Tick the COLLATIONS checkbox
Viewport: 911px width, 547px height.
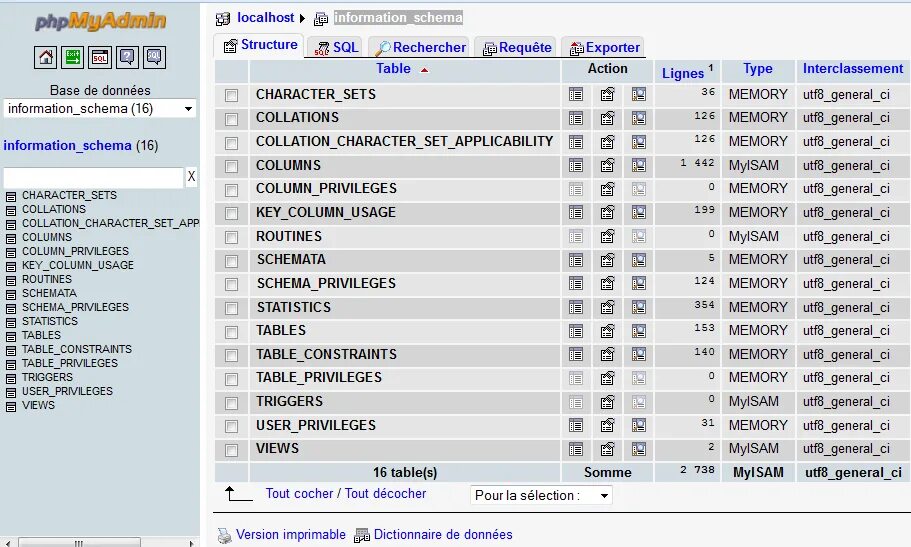click(231, 119)
